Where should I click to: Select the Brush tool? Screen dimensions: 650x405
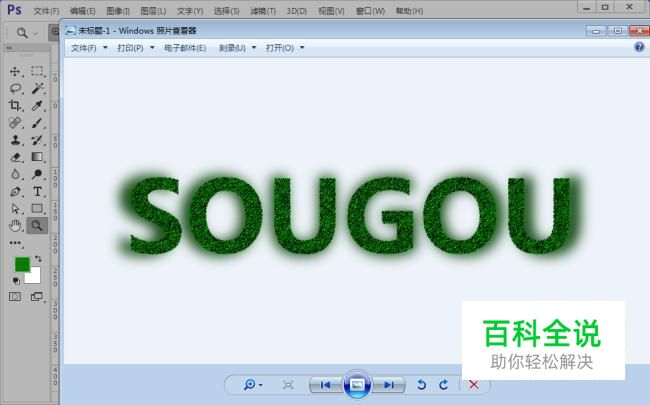tap(37, 123)
